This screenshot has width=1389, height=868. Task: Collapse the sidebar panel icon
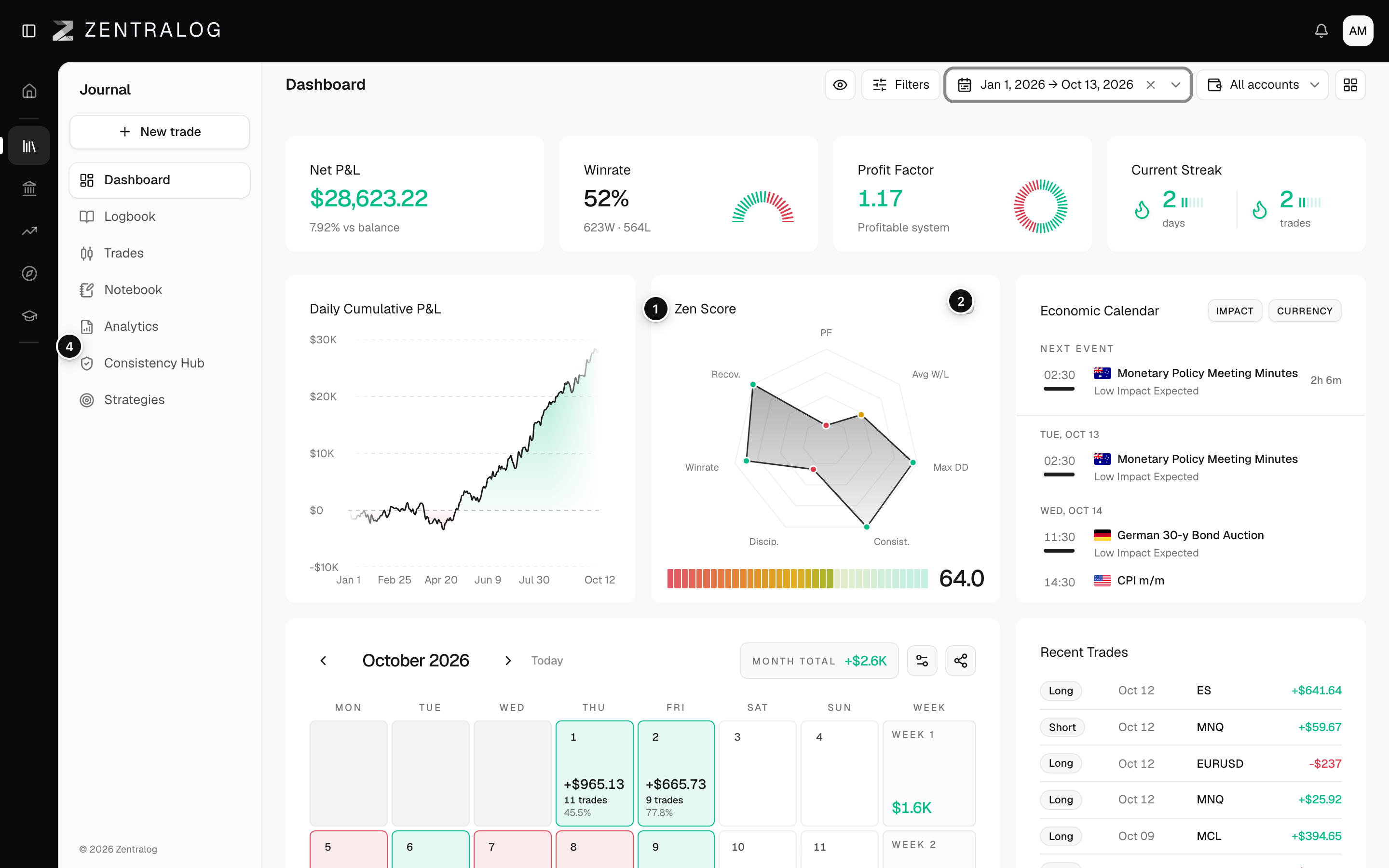tap(29, 30)
